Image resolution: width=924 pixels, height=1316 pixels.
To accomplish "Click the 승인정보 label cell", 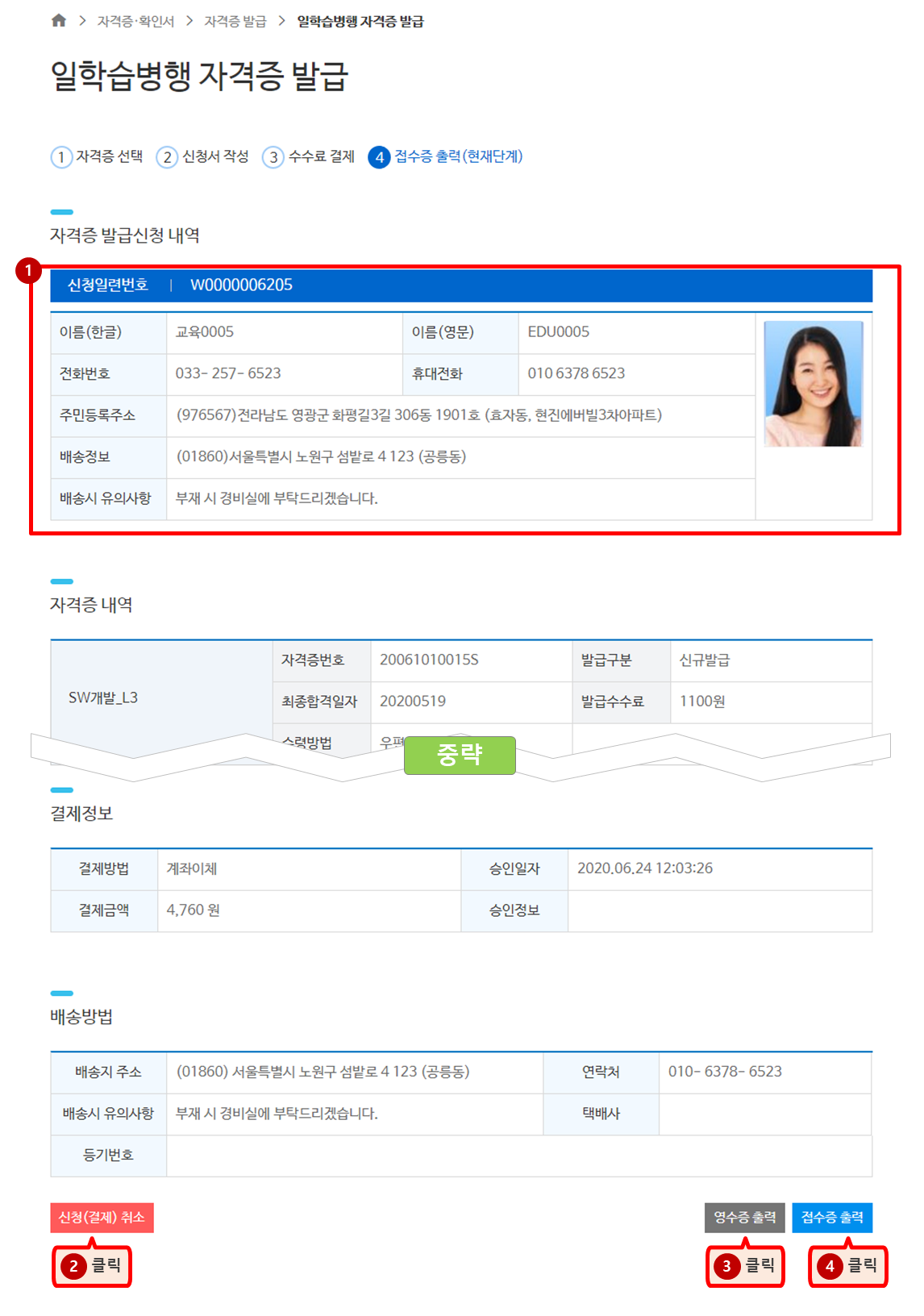I will coord(514,910).
